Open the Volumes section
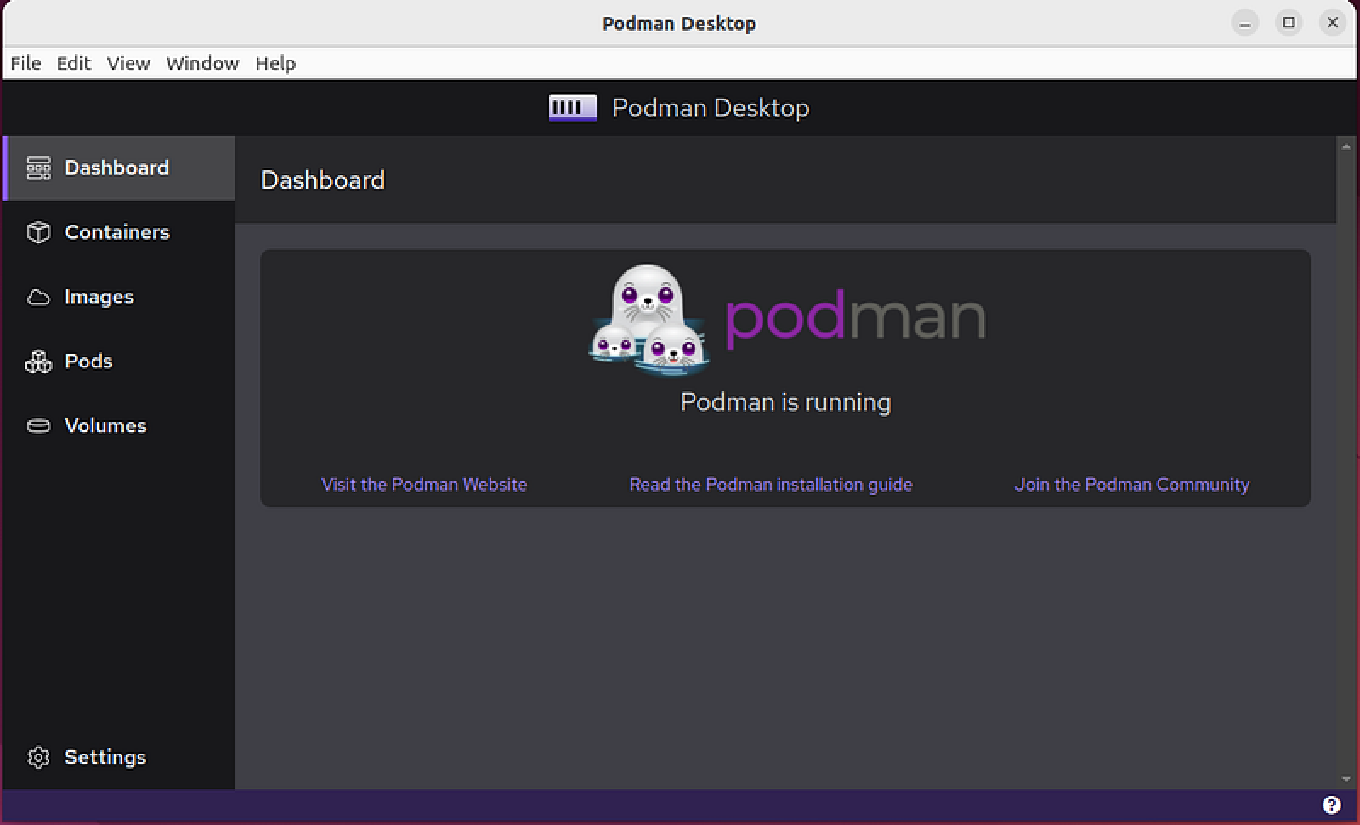The width and height of the screenshot is (1360, 825). pyautogui.click(x=105, y=425)
